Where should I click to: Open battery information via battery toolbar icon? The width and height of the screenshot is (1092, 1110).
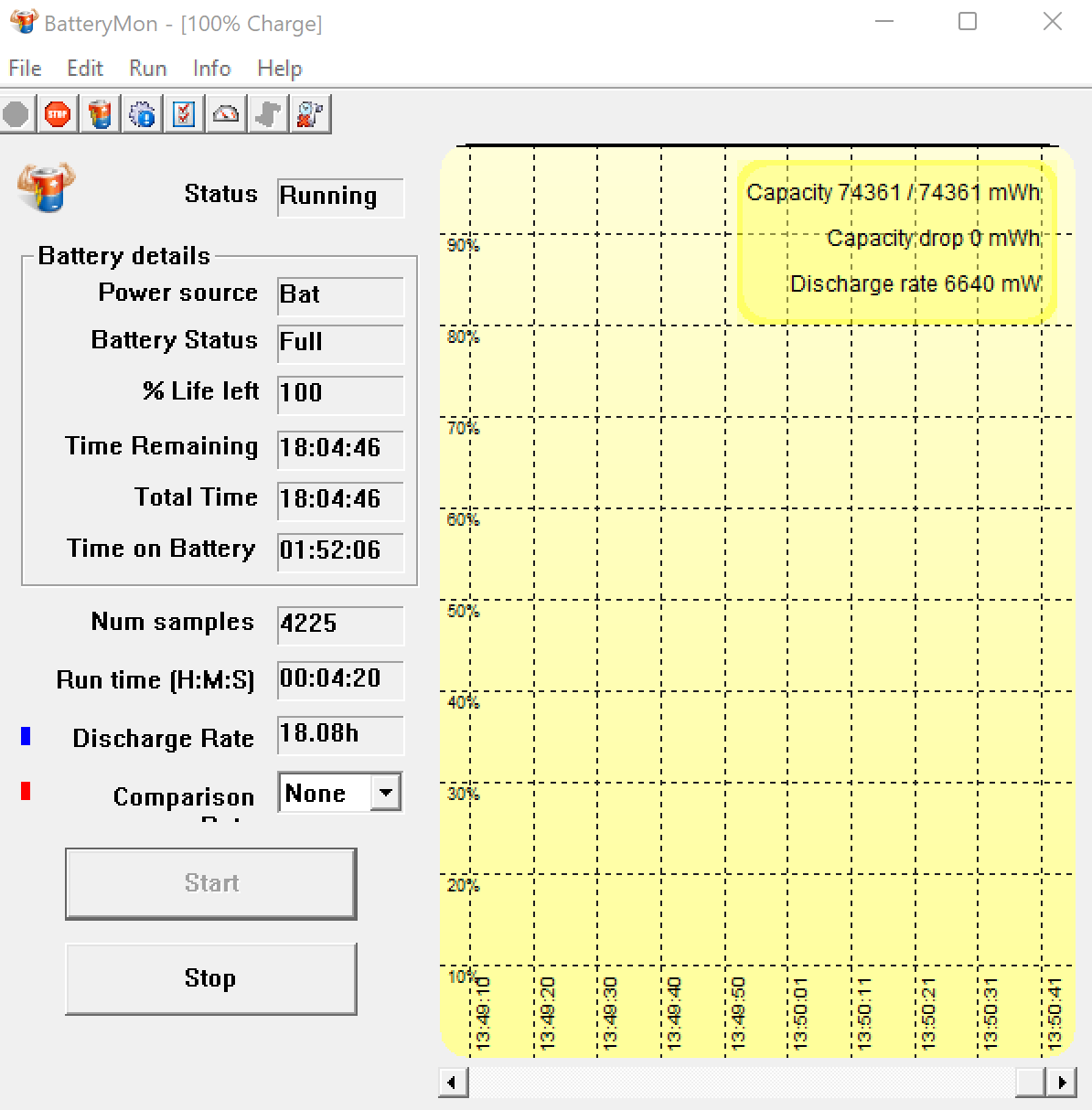[x=101, y=114]
